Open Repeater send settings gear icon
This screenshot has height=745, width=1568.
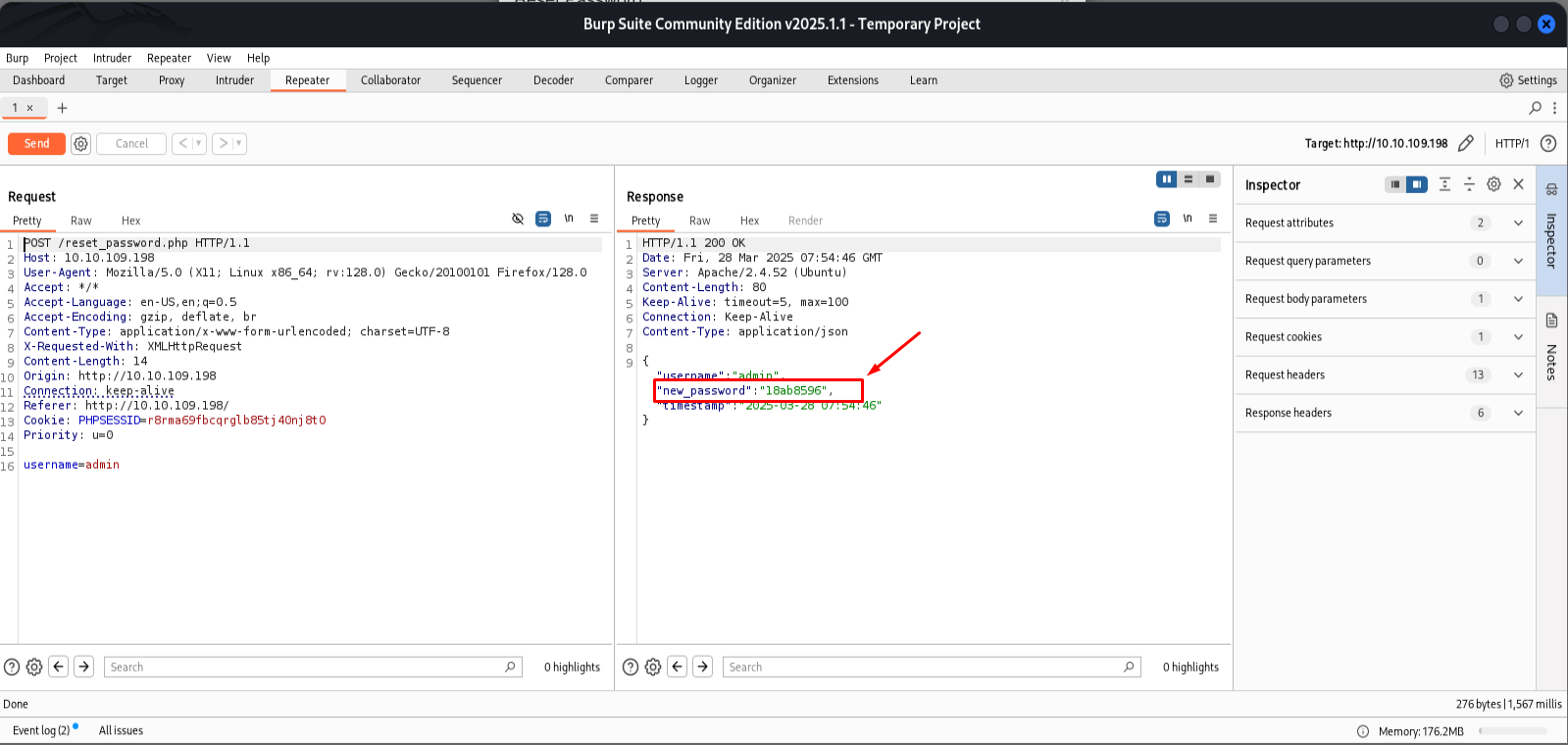point(80,144)
